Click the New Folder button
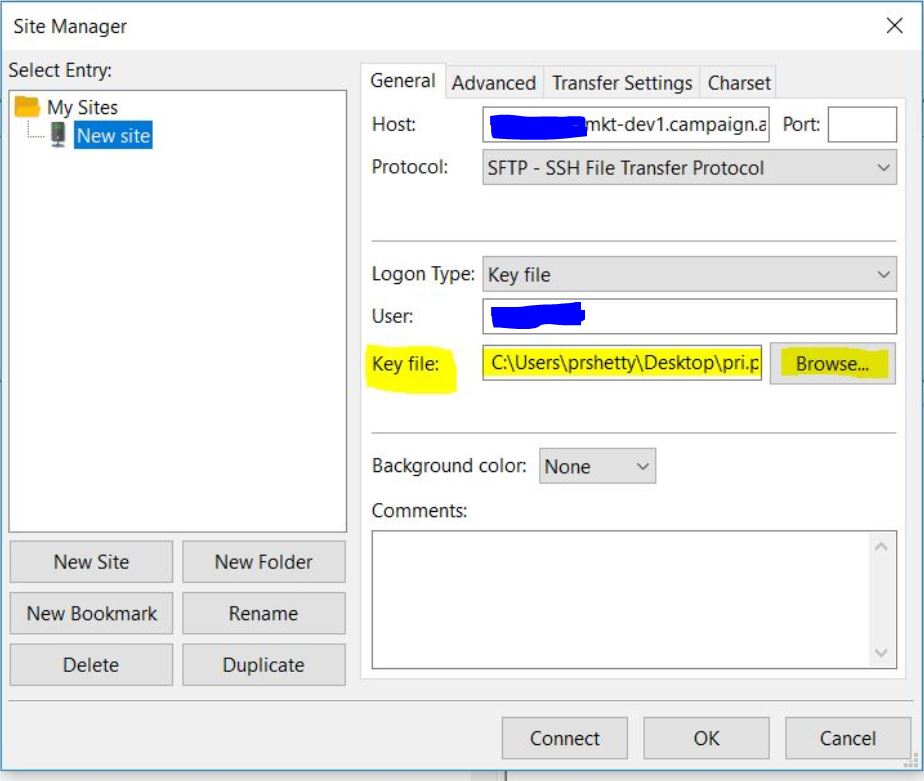 click(x=263, y=562)
